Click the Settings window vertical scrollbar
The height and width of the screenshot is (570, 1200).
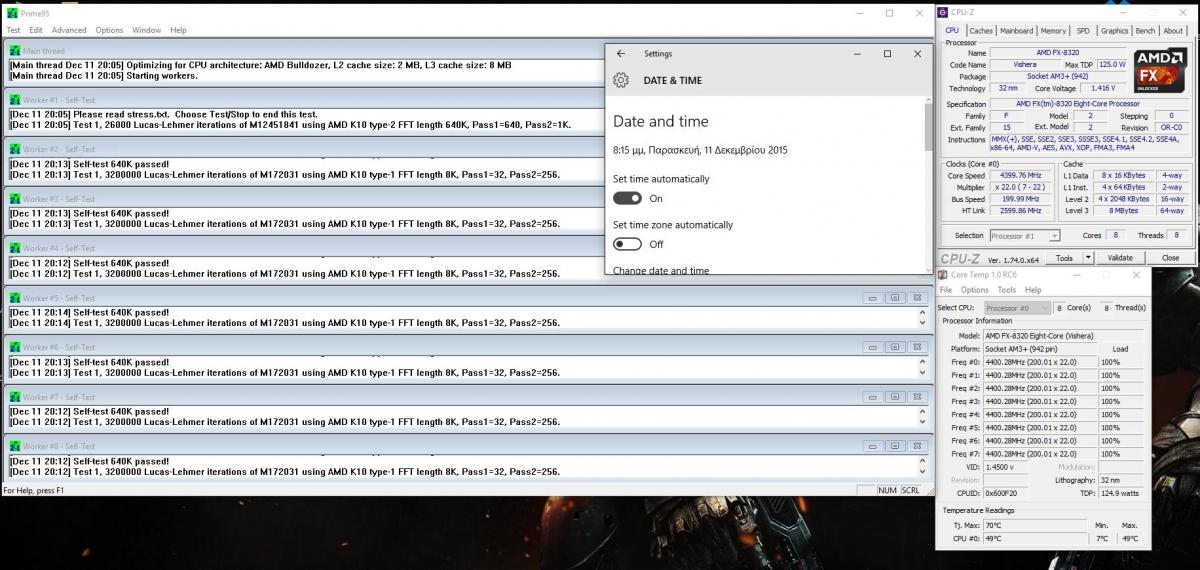point(929,185)
